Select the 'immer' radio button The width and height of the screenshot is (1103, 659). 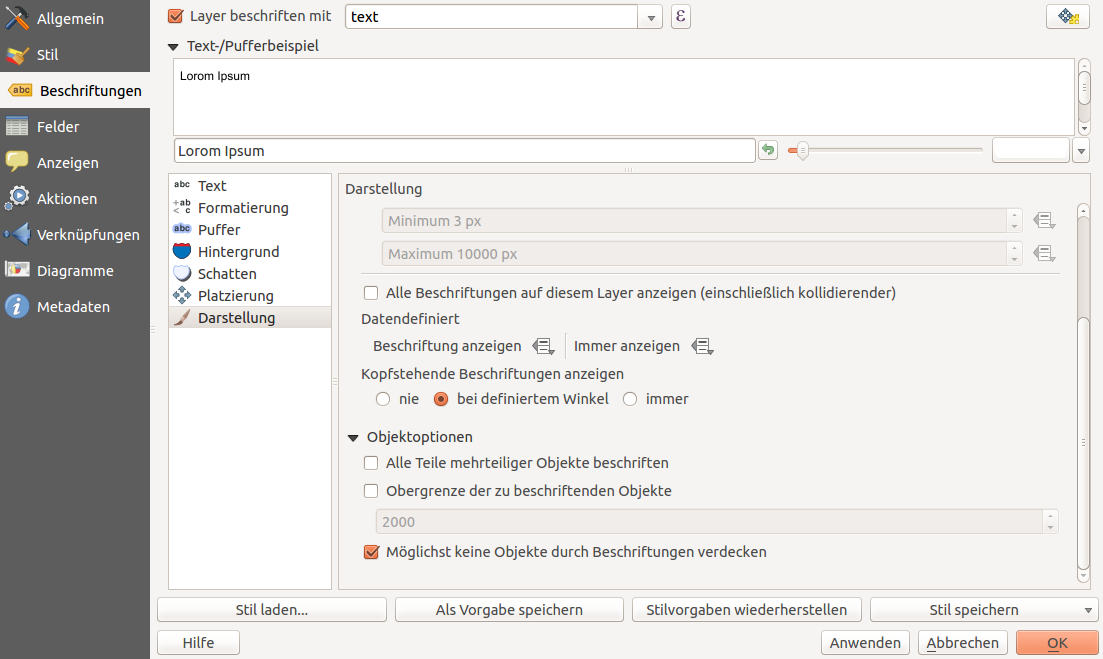pos(630,399)
